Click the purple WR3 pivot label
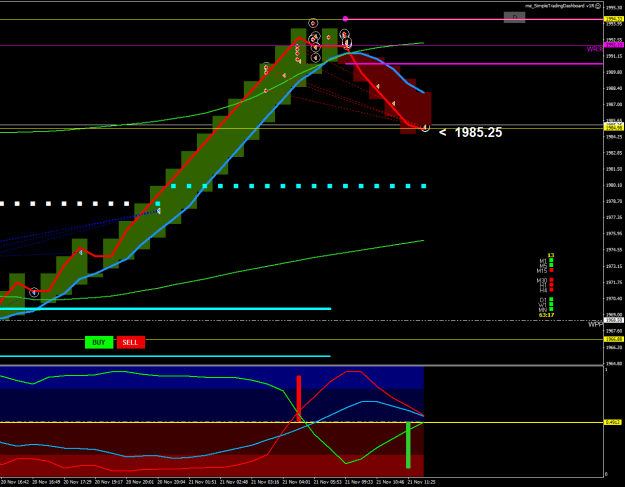 pos(594,49)
